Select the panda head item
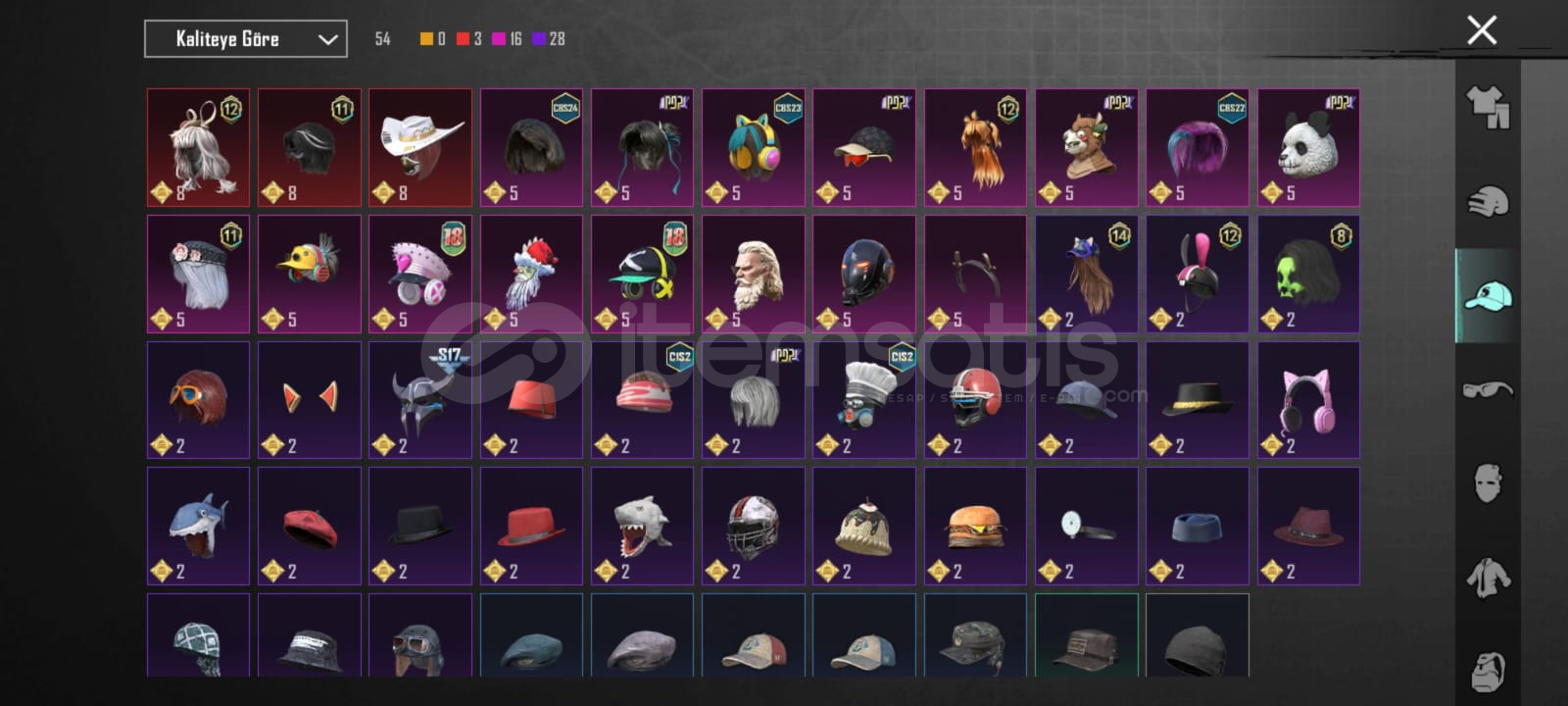Image resolution: width=1568 pixels, height=706 pixels. point(1308,148)
